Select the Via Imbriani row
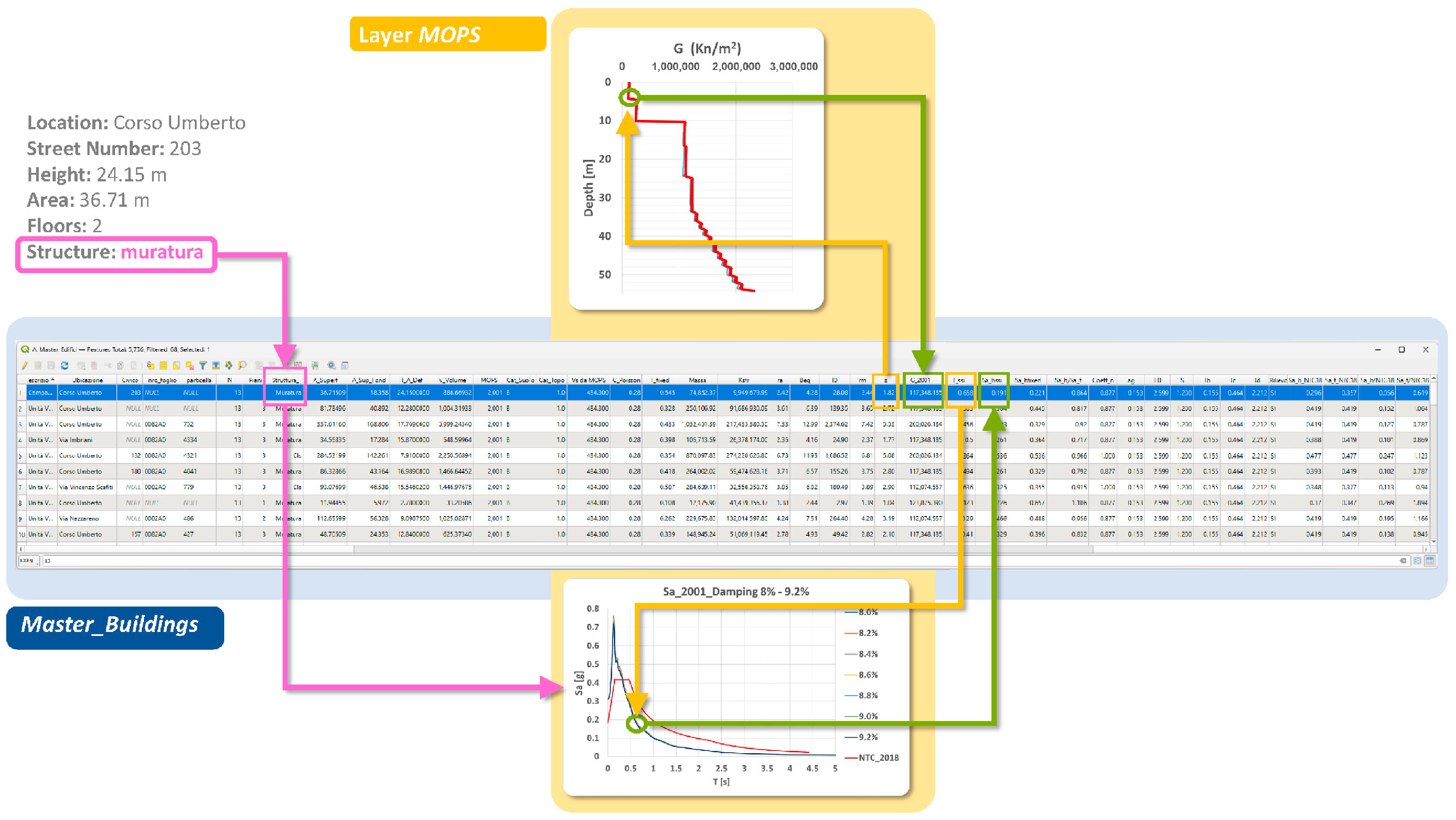1456x820 pixels. tap(76, 440)
